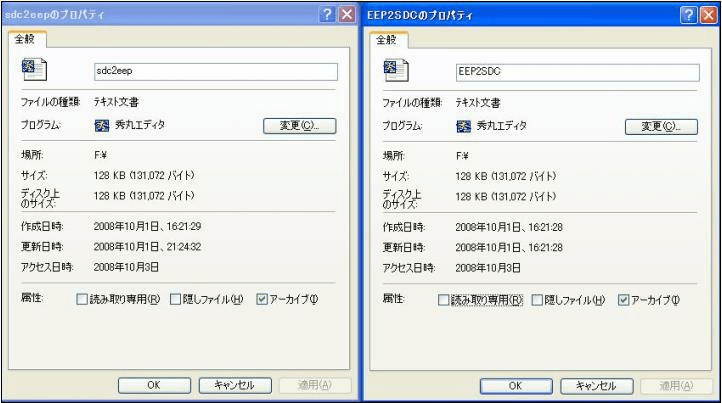722x403 pixels.
Task: Click the sdc2eep file name field
Action: [x=216, y=71]
